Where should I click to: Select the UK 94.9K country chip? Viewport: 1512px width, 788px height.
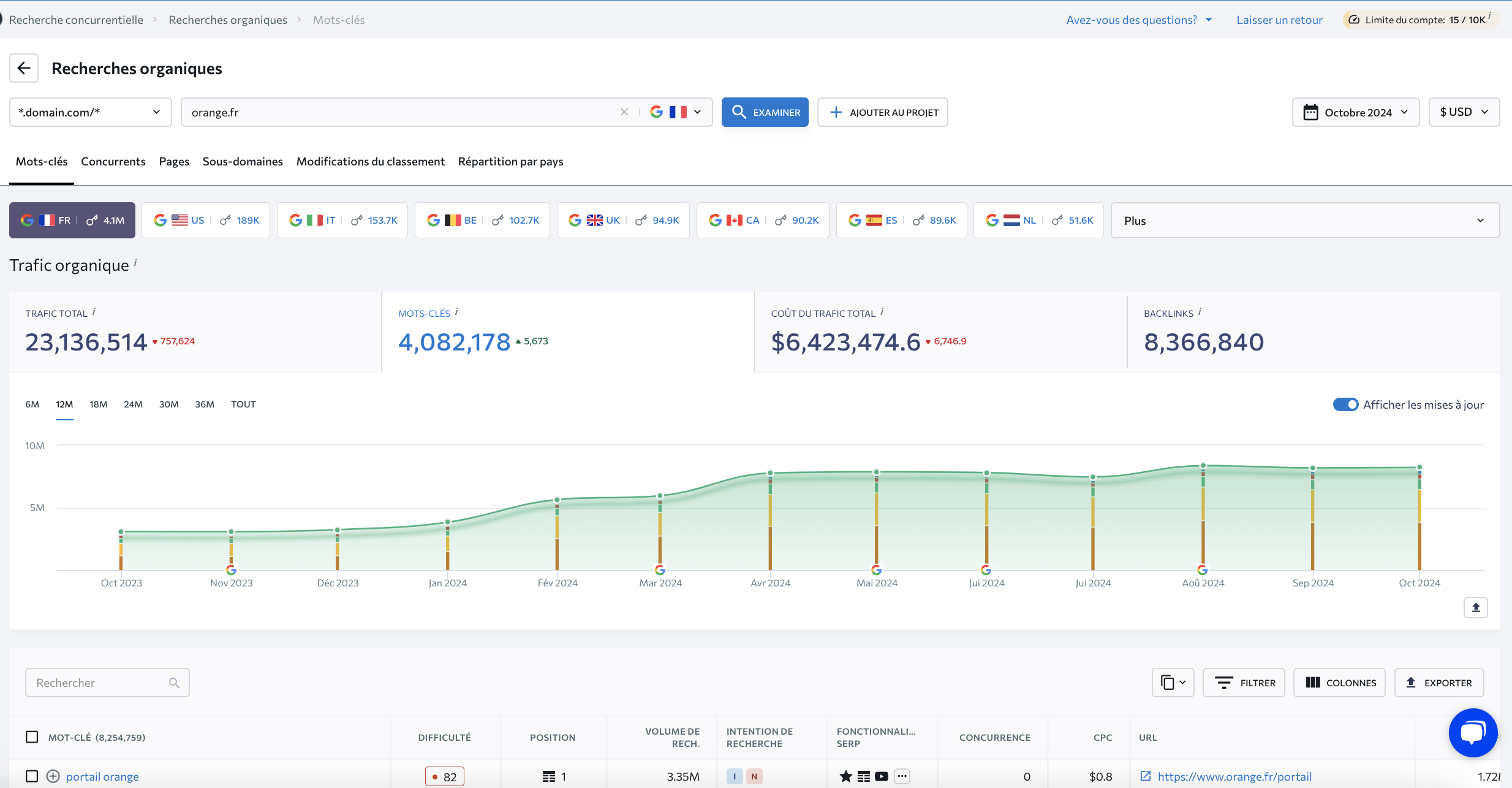623,220
